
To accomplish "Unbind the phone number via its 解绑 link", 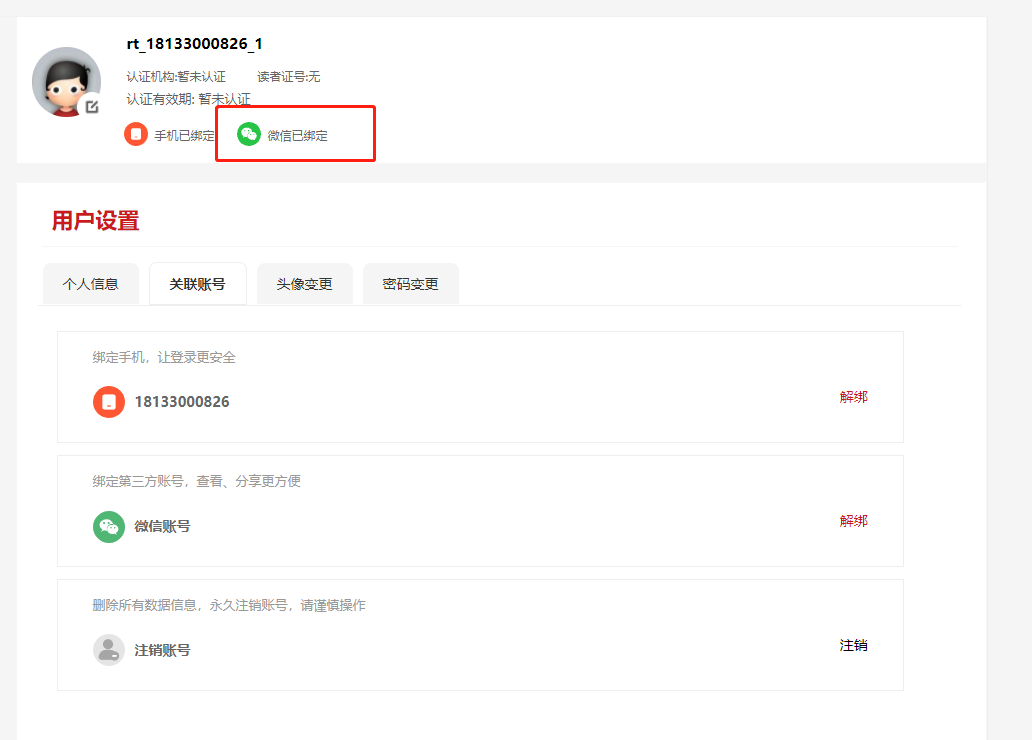I will coord(853,397).
